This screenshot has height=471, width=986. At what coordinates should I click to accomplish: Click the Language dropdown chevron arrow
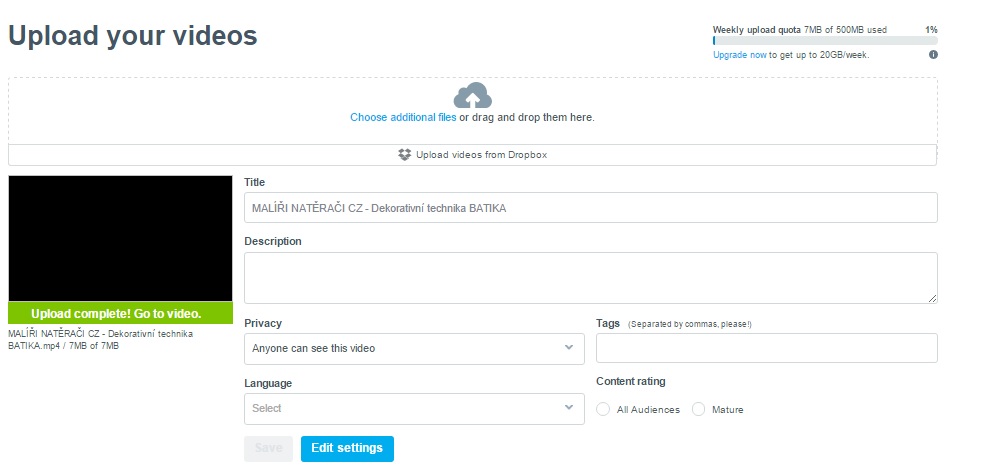(569, 407)
